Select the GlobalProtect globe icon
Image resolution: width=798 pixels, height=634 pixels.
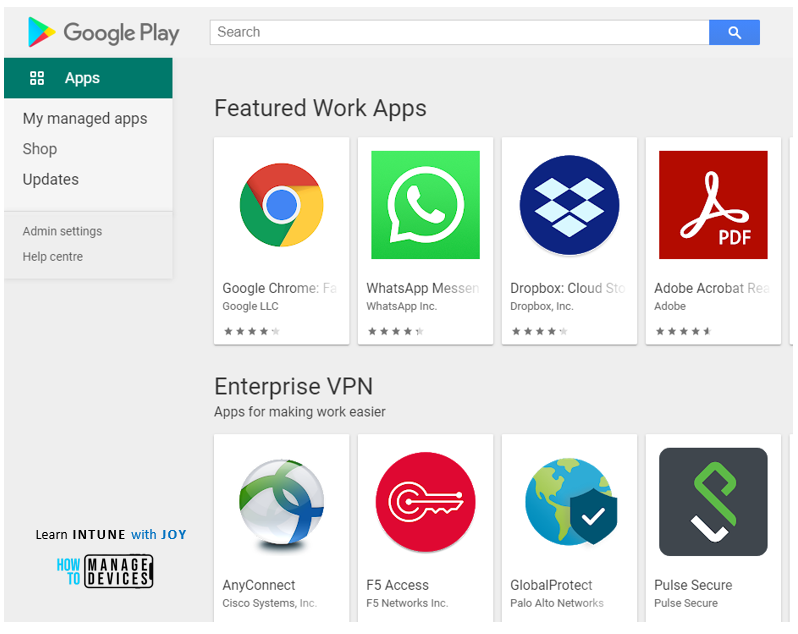pos(571,502)
